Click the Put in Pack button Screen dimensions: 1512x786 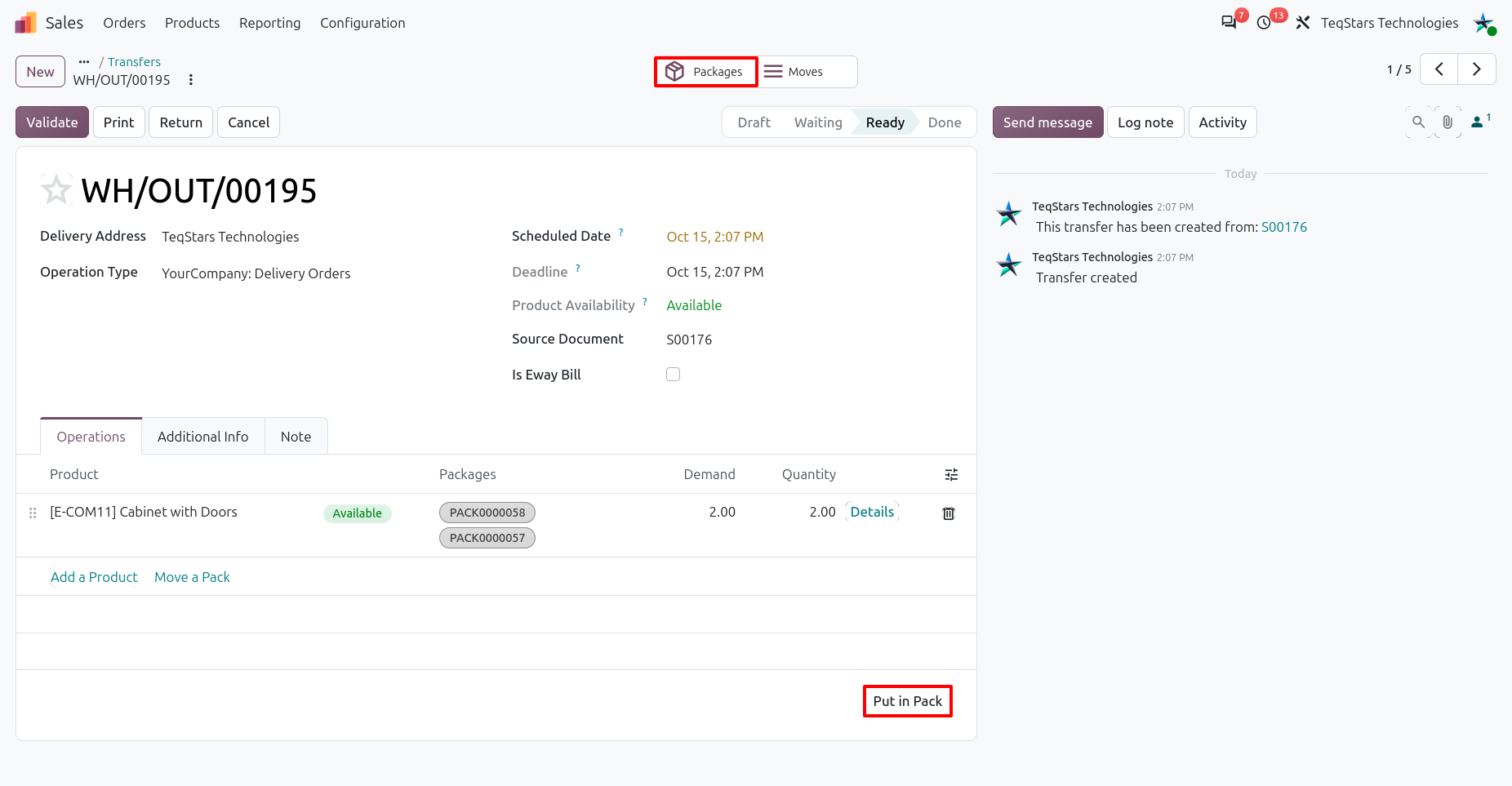(x=908, y=701)
